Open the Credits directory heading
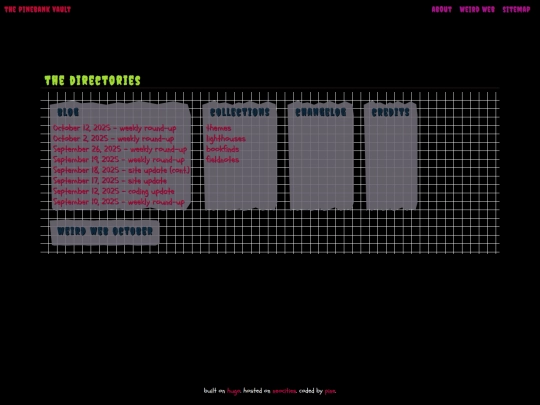 click(x=391, y=112)
